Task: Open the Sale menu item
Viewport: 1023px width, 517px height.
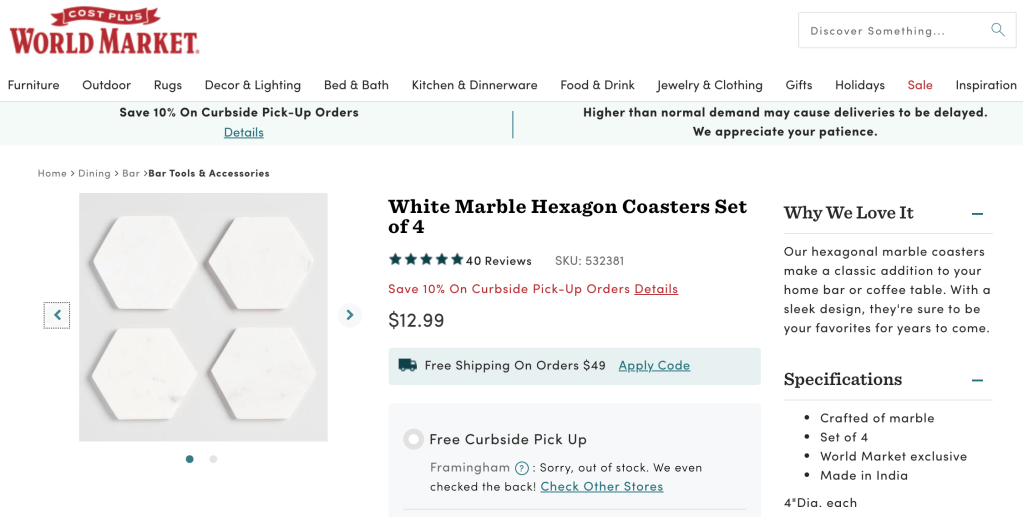Action: point(920,85)
